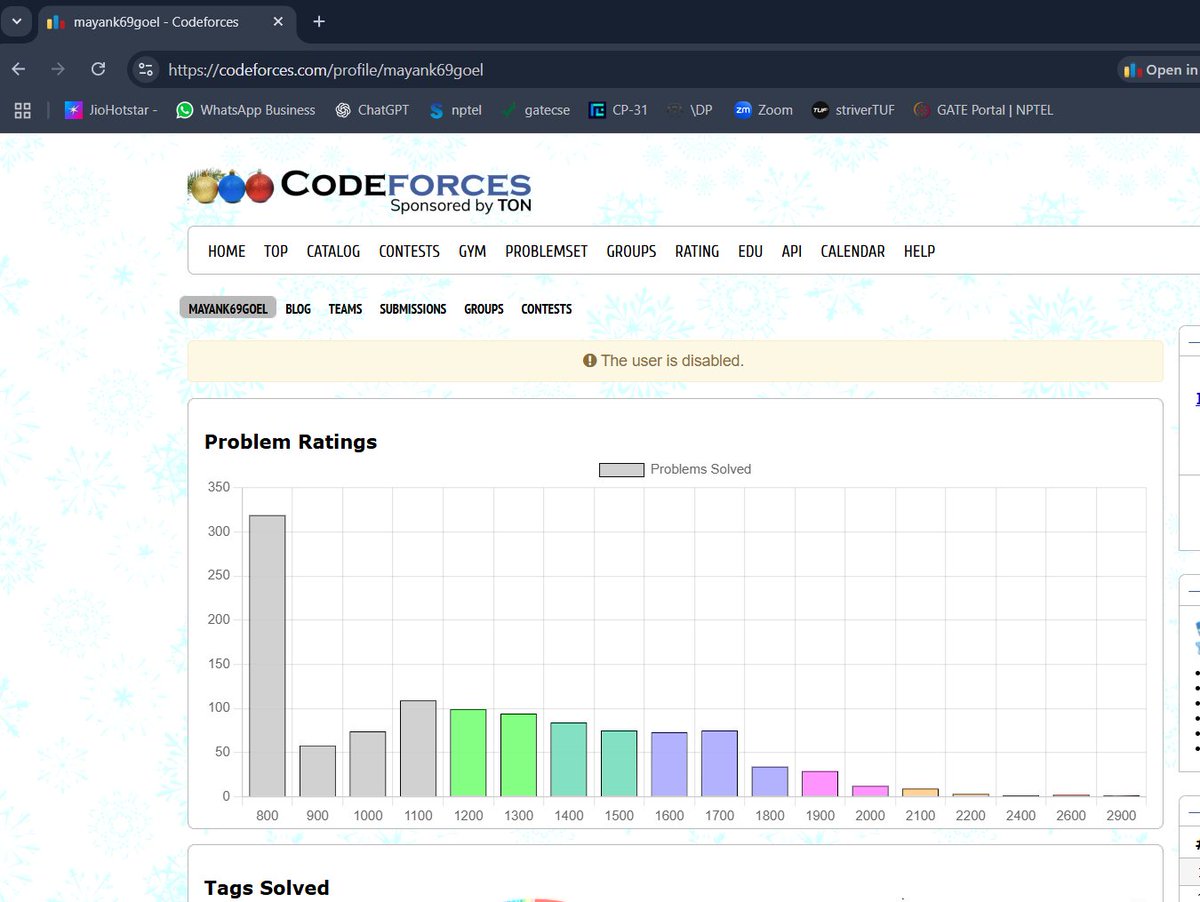Click the 350 y-axis label

pyautogui.click(x=219, y=487)
